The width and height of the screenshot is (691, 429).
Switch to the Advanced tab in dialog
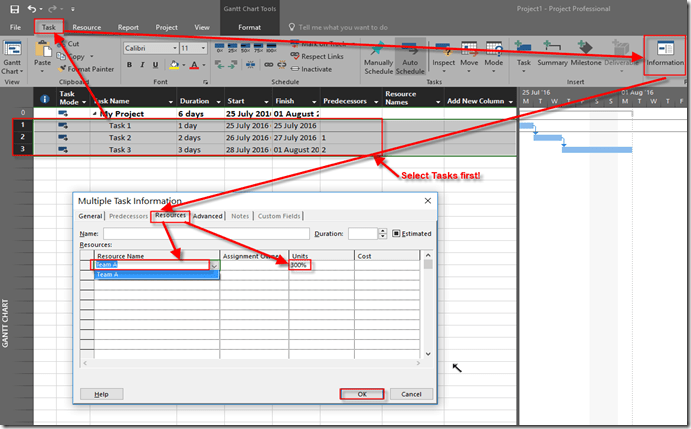point(208,216)
